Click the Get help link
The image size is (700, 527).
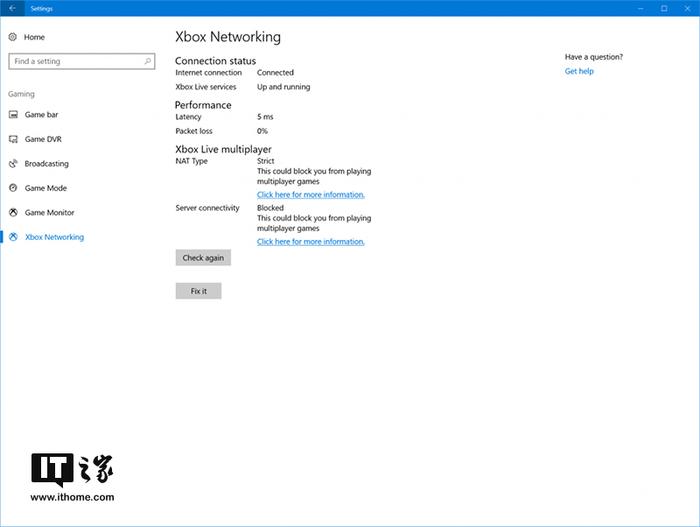pos(579,71)
